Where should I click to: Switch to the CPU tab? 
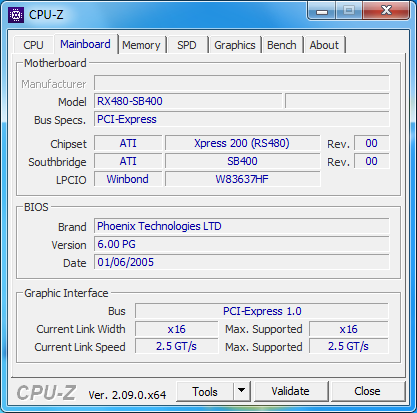point(33,45)
